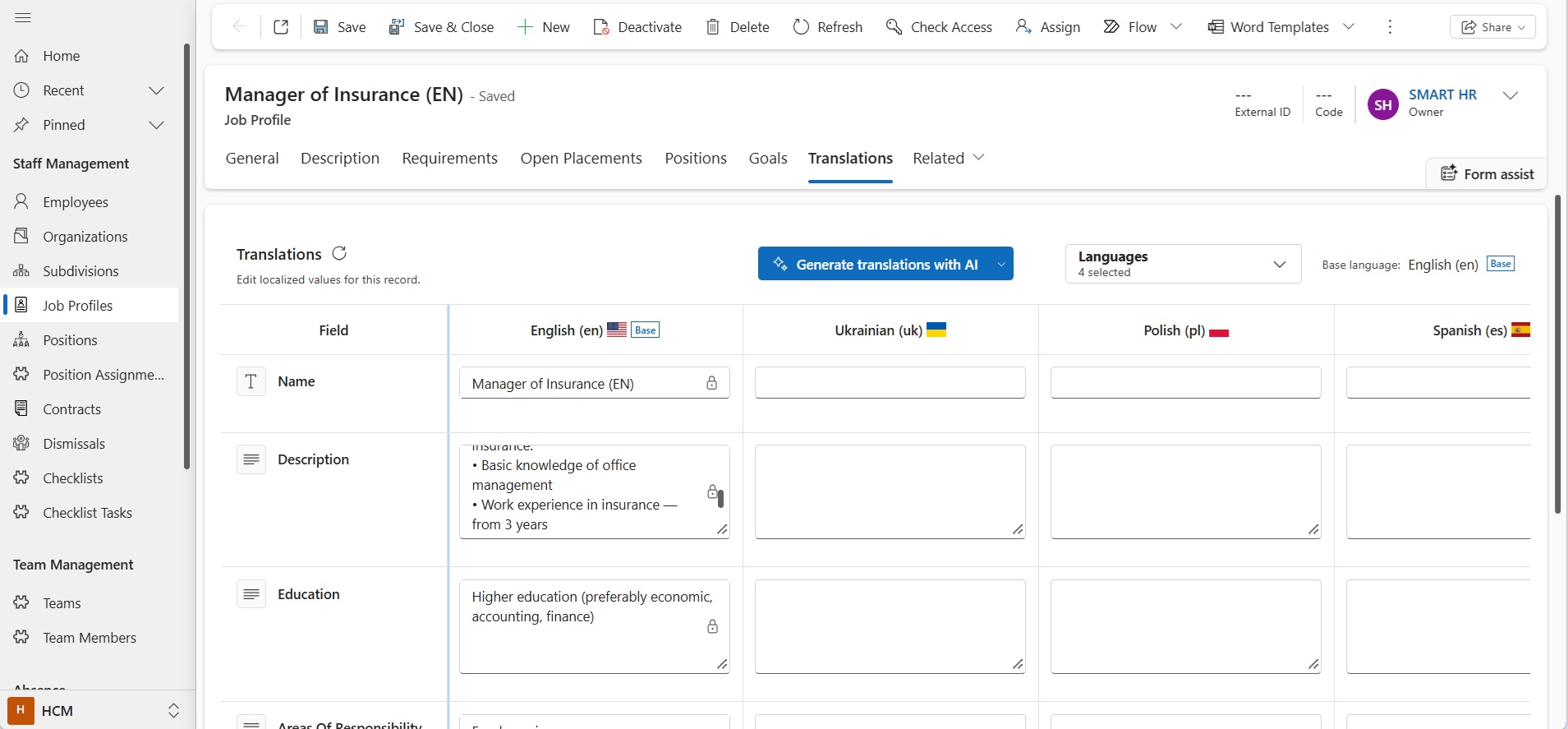
Task: Open the Languages selector dropdown
Action: coord(1183,264)
